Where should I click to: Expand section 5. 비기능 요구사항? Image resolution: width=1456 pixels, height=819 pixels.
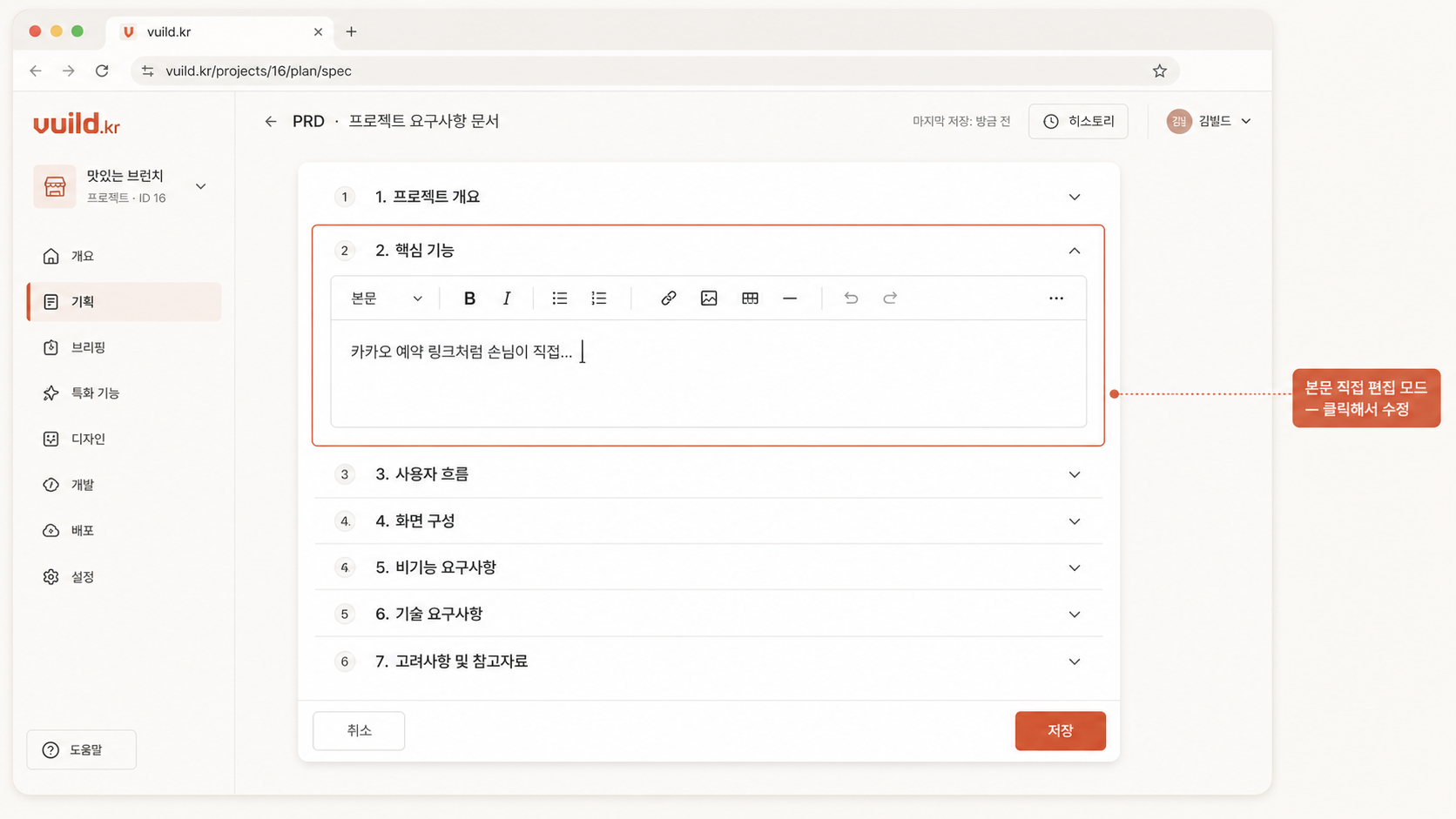[708, 567]
